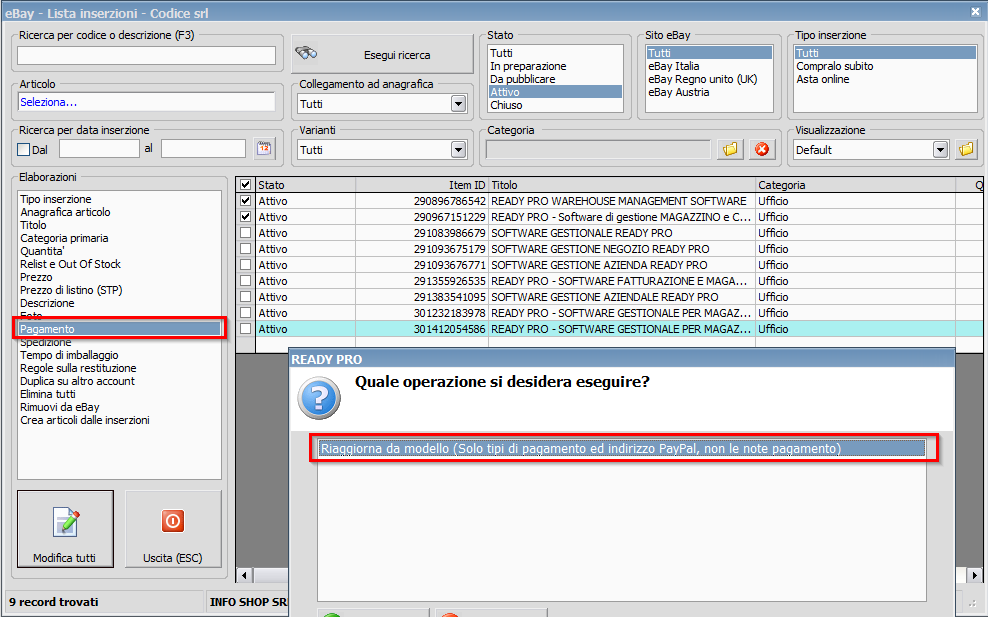Select 'Tempo di imballaggio' elaboration
The image size is (988, 617).
tap(119, 355)
